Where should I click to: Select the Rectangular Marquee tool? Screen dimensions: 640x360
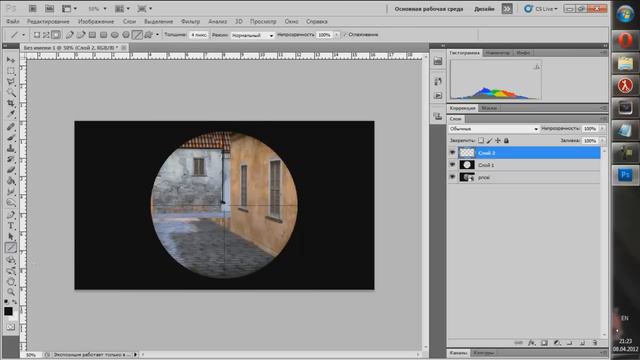pyautogui.click(x=11, y=71)
